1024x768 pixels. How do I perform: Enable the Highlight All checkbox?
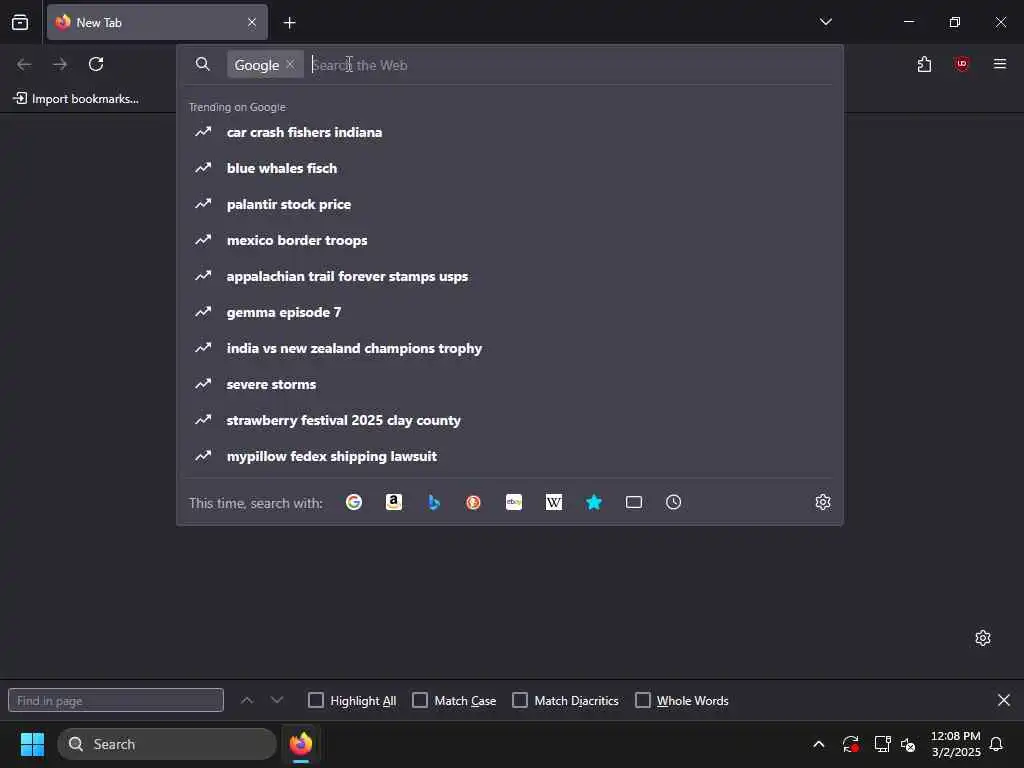(315, 700)
